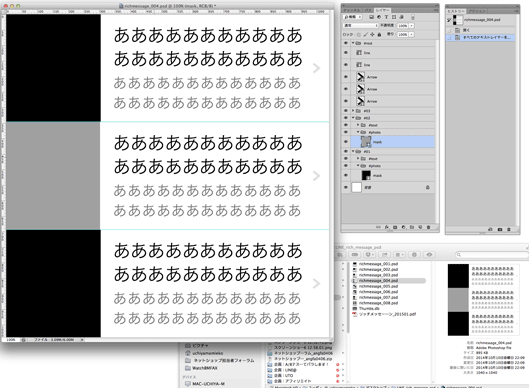This screenshot has width=529, height=388.
Task: Delete current state with History trash icon
Action: [x=509, y=229]
